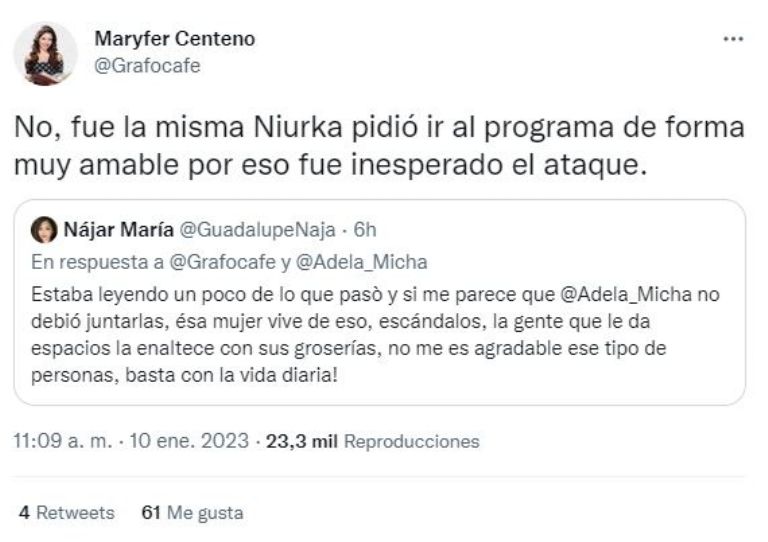This screenshot has height=542, width=768.
Task: Open the three-dot more options menu
Action: (x=733, y=39)
